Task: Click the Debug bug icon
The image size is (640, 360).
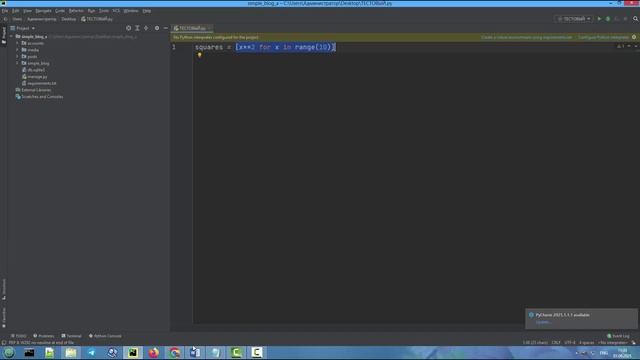Action: (608, 19)
